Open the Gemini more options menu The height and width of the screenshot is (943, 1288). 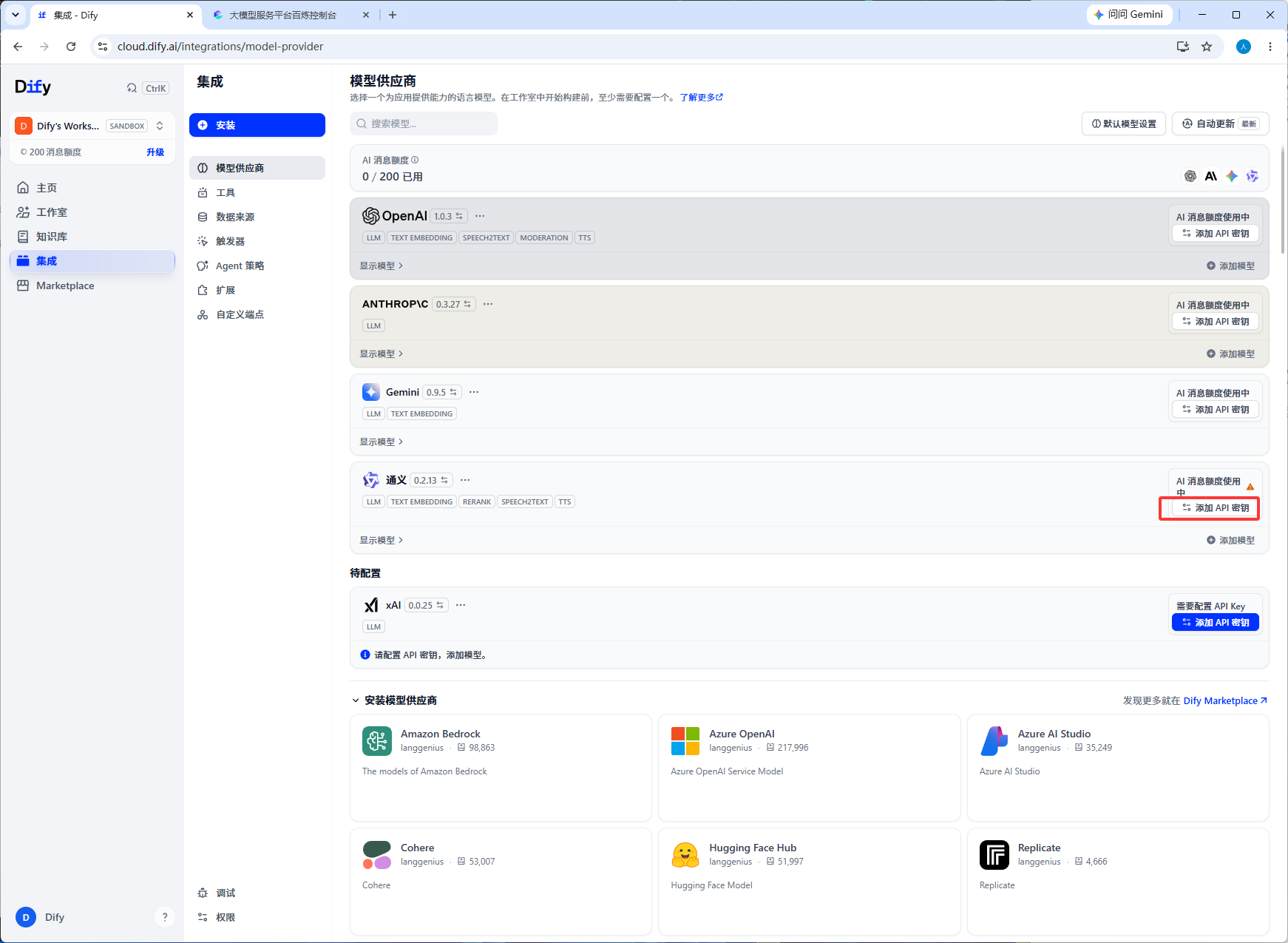click(x=474, y=392)
